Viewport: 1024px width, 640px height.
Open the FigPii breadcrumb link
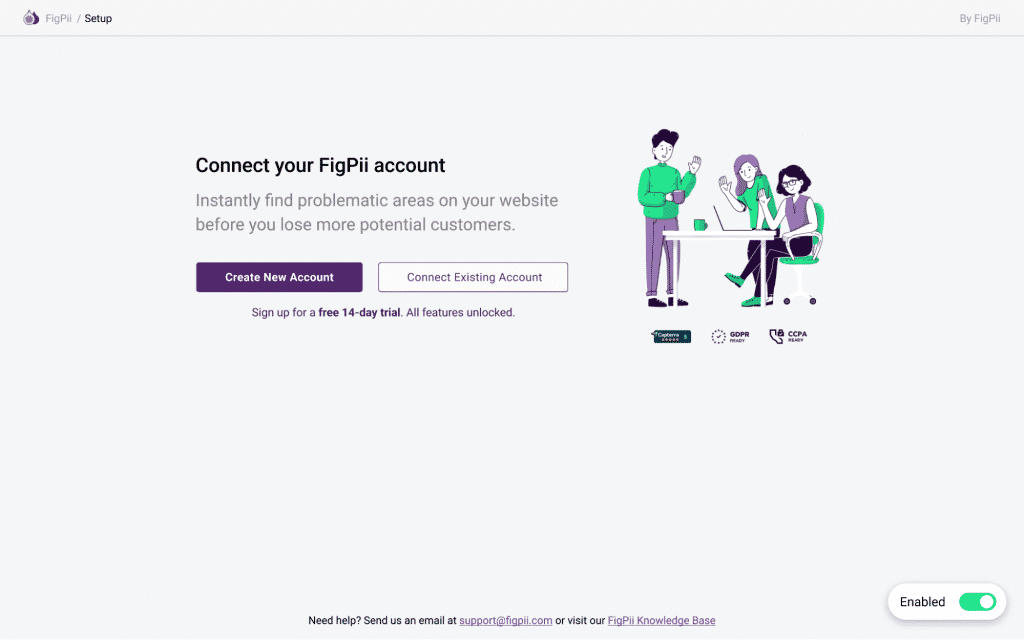click(x=58, y=18)
